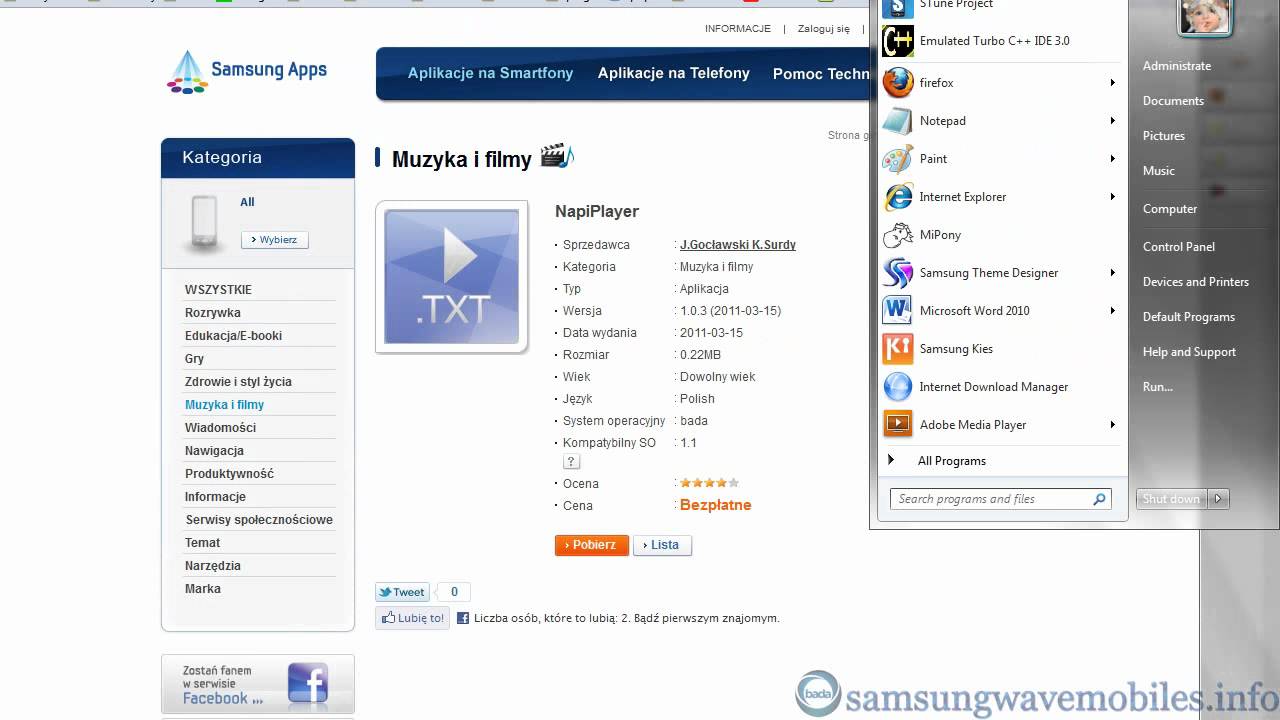Open MiPony icon in Start menu
The width and height of the screenshot is (1280, 720).
pos(898,235)
